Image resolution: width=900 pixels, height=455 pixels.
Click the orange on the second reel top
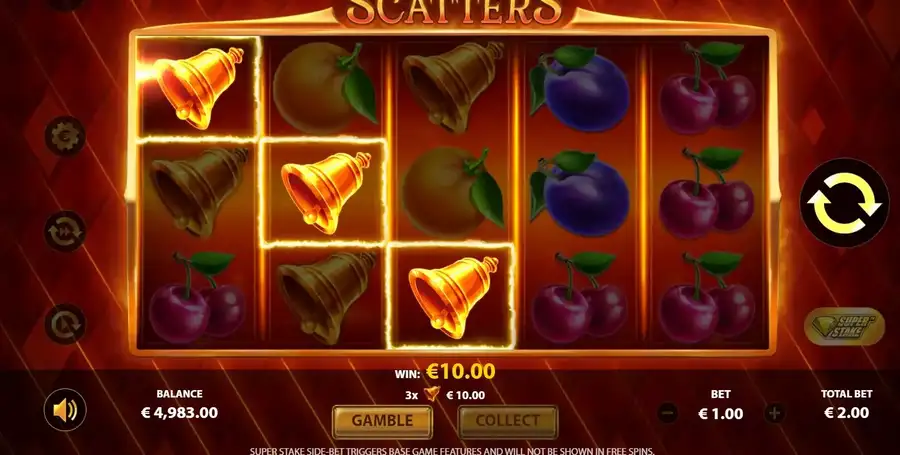pyautogui.click(x=325, y=90)
